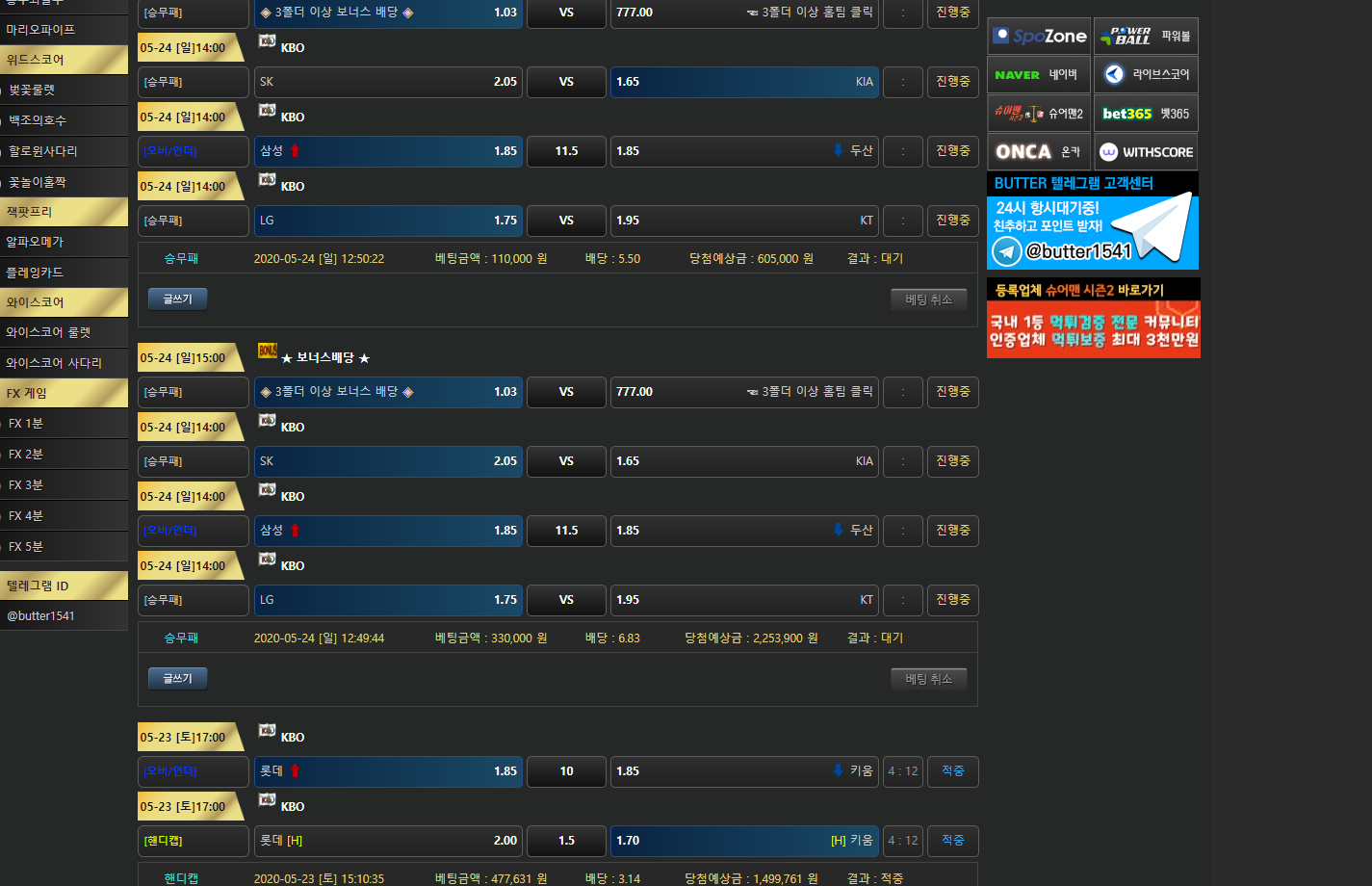Screen dimensions: 1372x886
Task: Click 글쓰기 under the 110,000 원 bet
Action: tap(178, 300)
